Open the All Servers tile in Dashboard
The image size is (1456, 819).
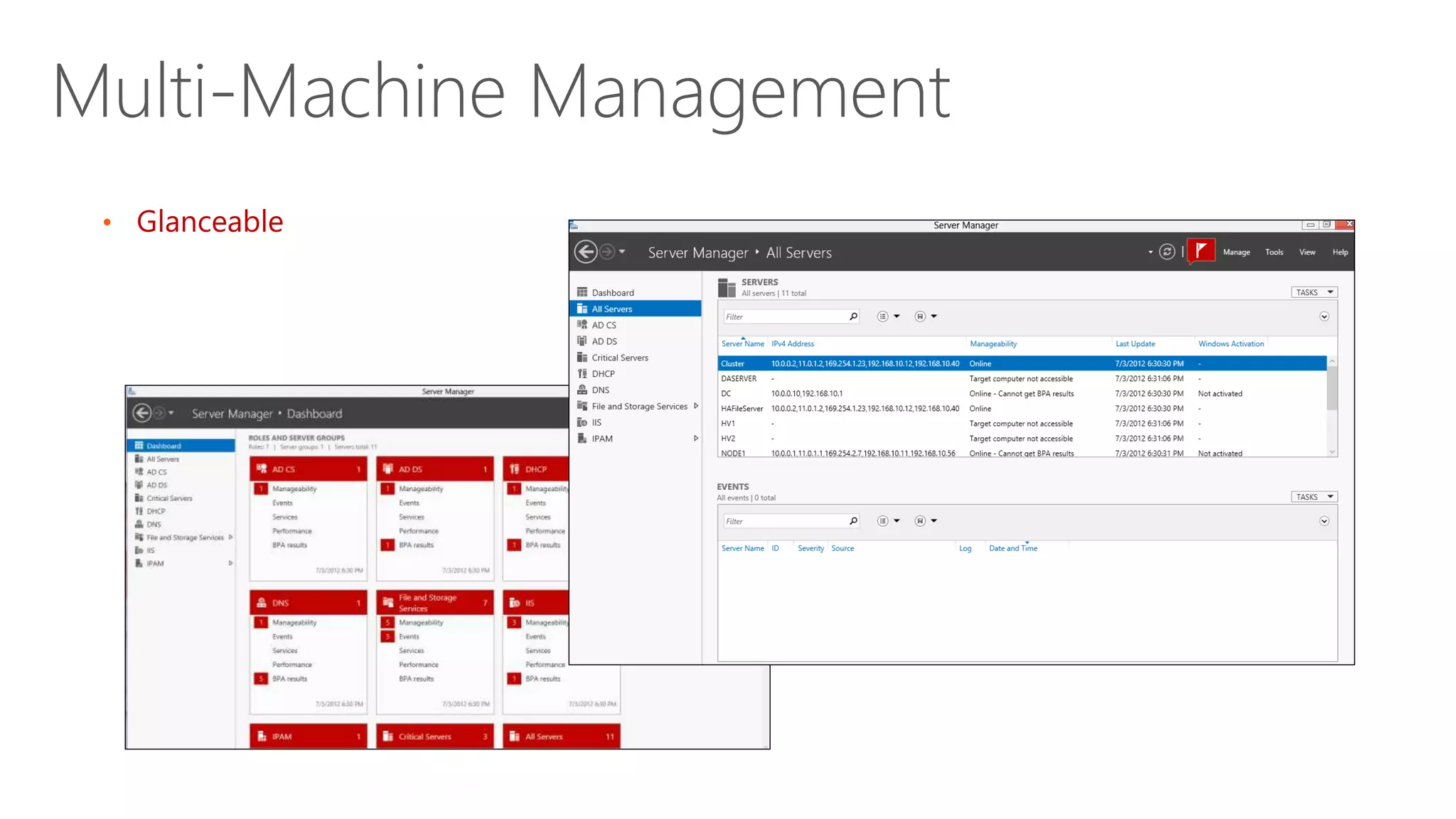tap(562, 736)
